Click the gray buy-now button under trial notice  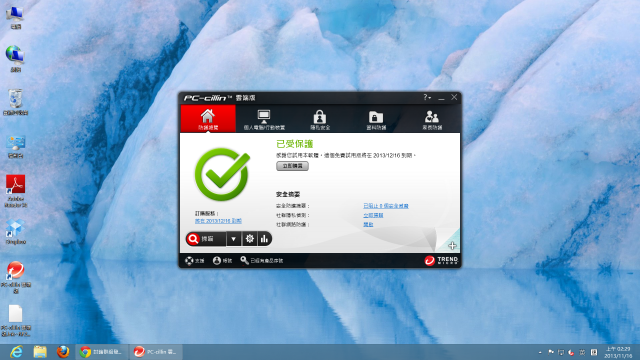tap(292, 166)
